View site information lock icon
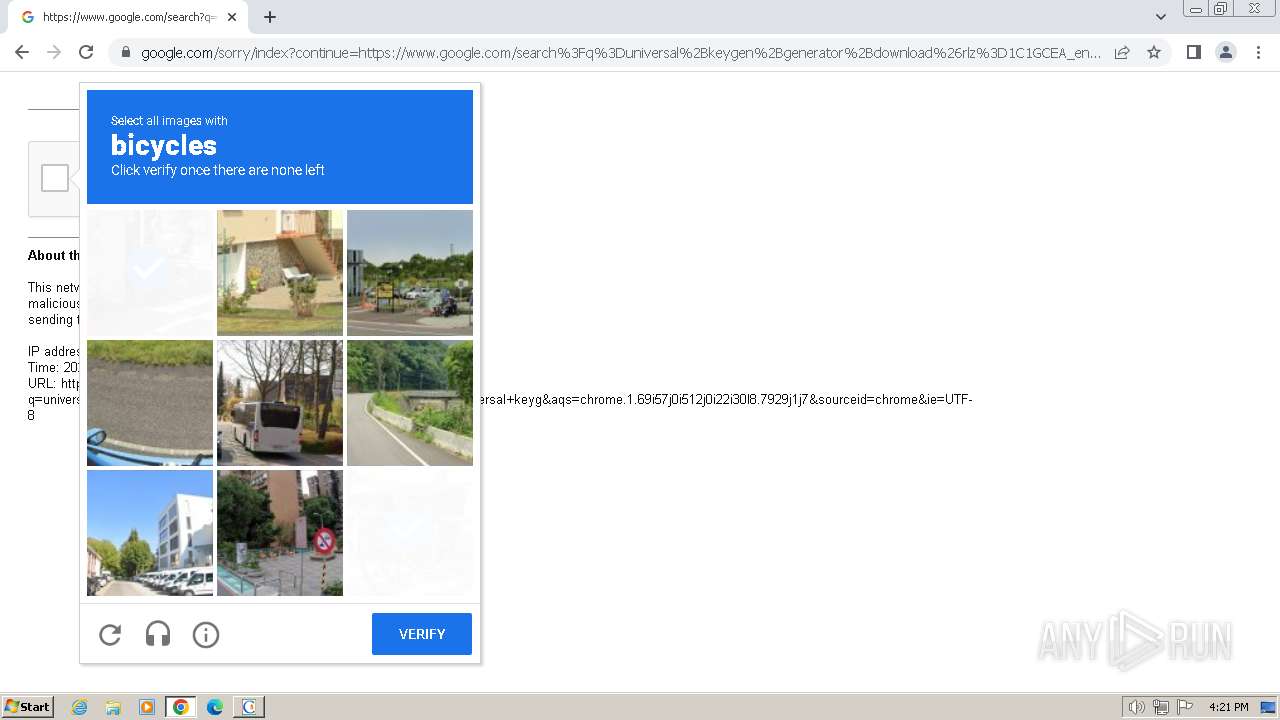Viewport: 1280px width, 720px height. tap(125, 53)
